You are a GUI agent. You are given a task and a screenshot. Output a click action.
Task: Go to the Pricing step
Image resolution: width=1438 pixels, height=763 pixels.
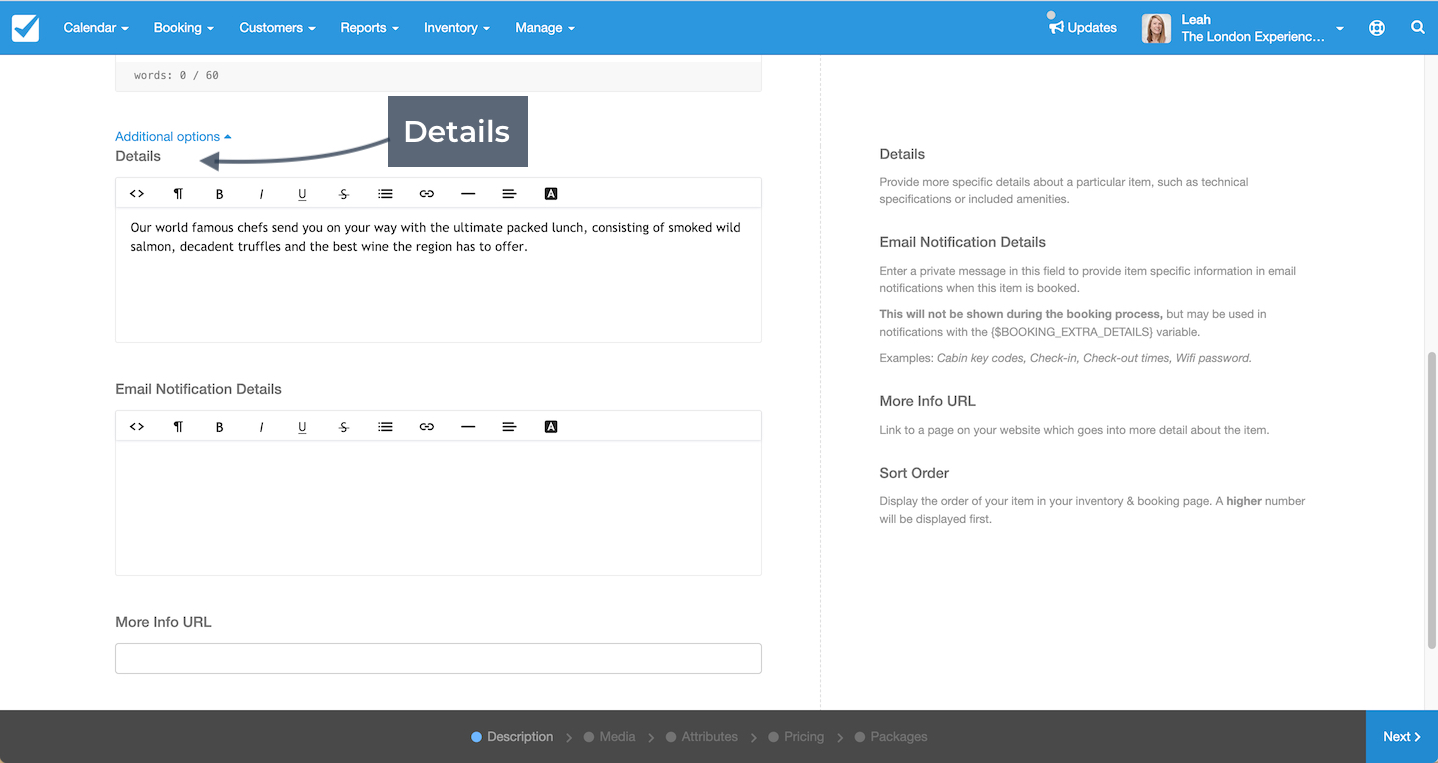[x=797, y=737]
